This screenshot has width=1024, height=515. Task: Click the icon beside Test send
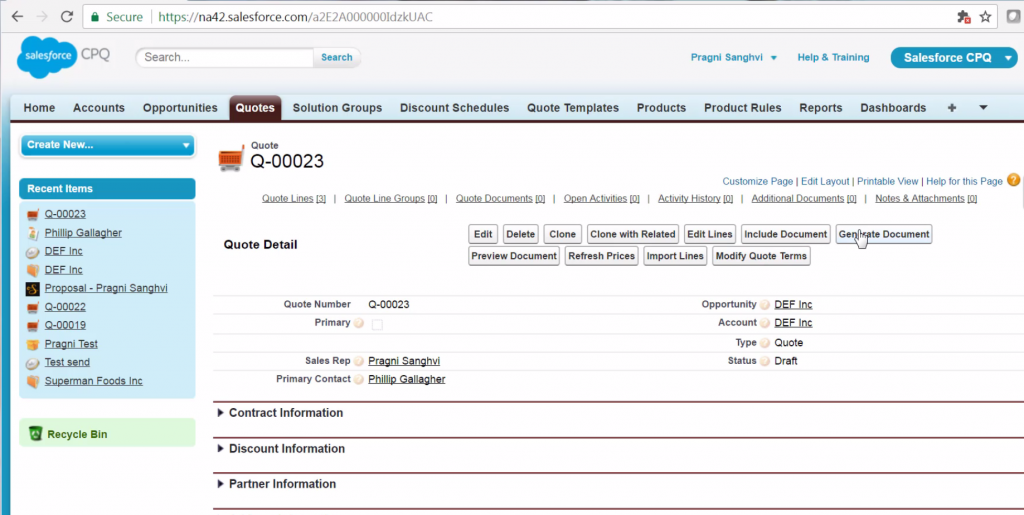pos(33,363)
